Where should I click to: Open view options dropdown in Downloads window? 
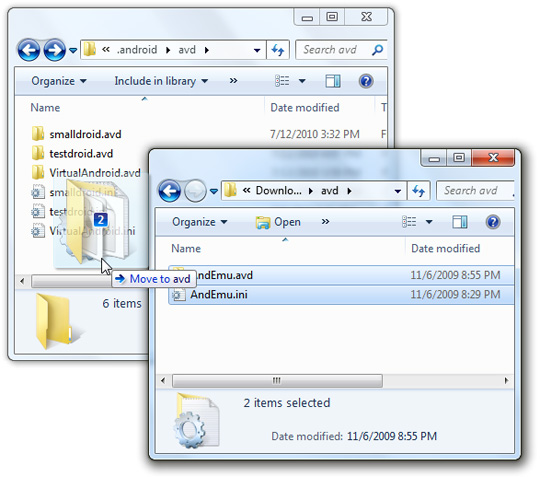[429, 222]
